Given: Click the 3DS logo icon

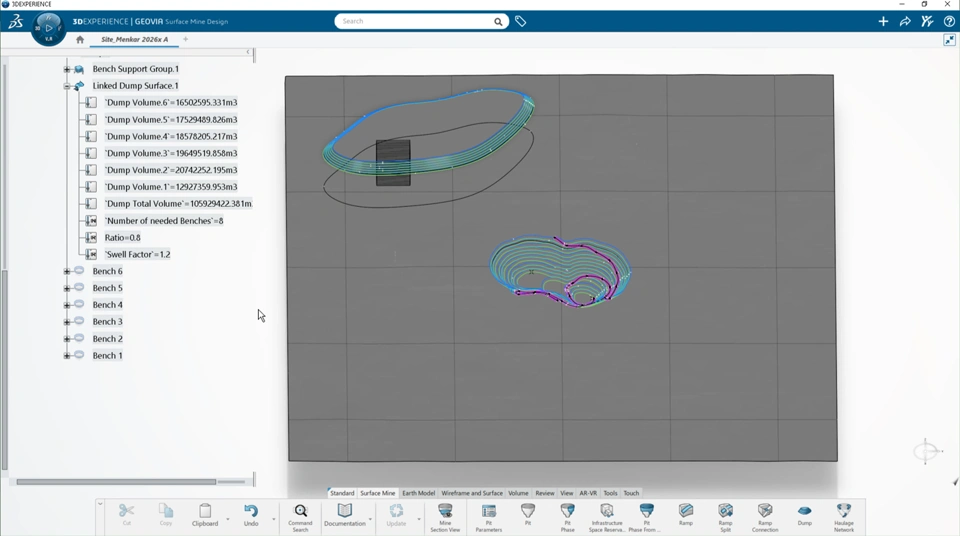Looking at the screenshot, I should point(15,22).
